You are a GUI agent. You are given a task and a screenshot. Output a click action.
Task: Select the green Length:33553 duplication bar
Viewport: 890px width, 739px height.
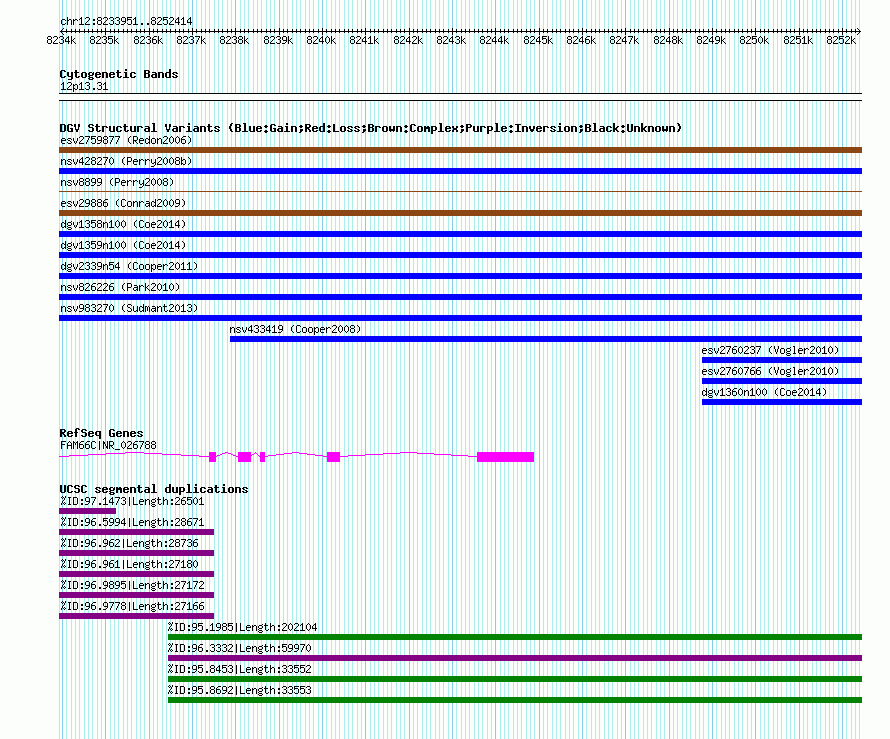tap(515, 700)
